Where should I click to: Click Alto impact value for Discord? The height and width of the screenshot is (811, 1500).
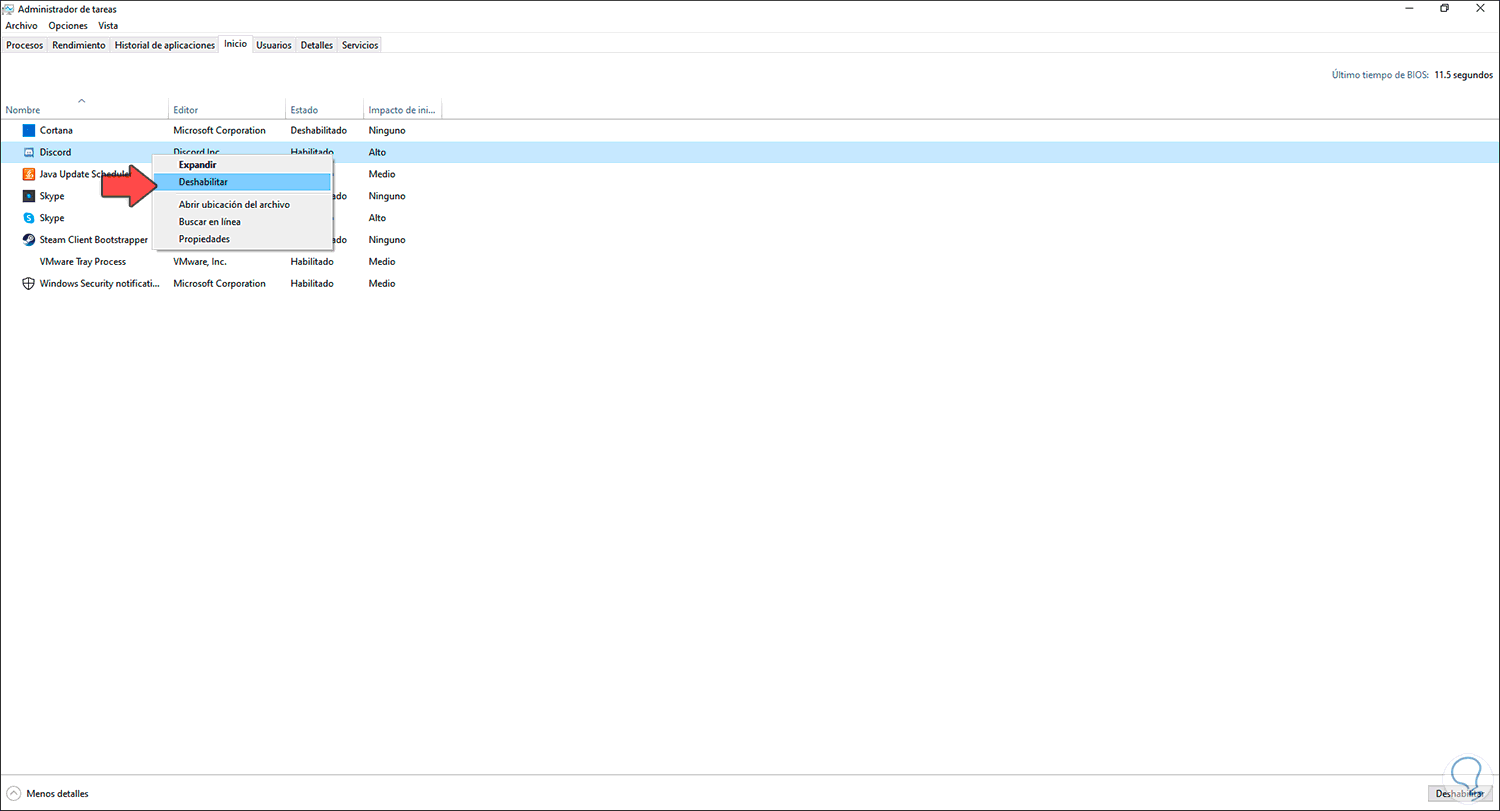(x=377, y=152)
